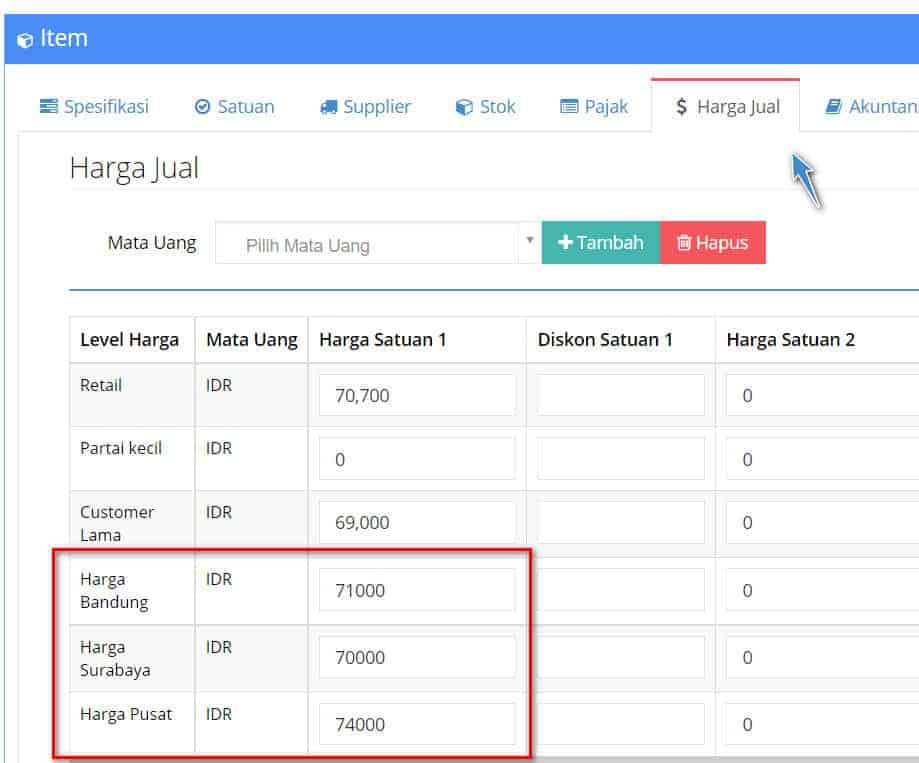Click Retail Diskon Satuan 1 field
This screenshot has height=763, width=919.
coord(620,396)
